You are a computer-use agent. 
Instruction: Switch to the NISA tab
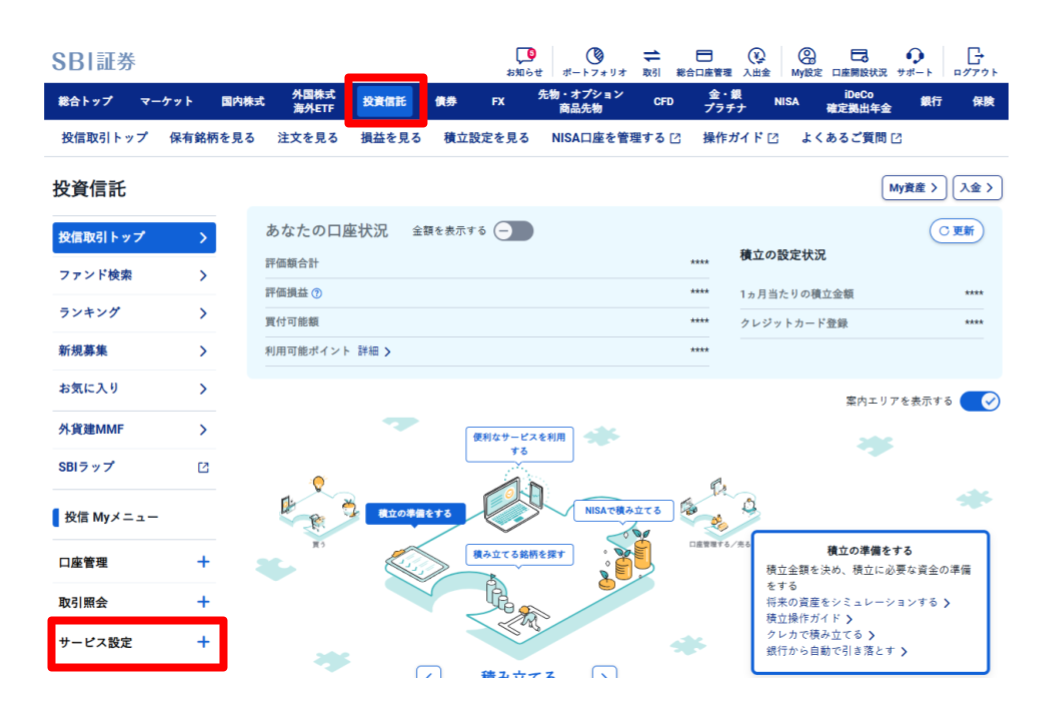point(786,101)
